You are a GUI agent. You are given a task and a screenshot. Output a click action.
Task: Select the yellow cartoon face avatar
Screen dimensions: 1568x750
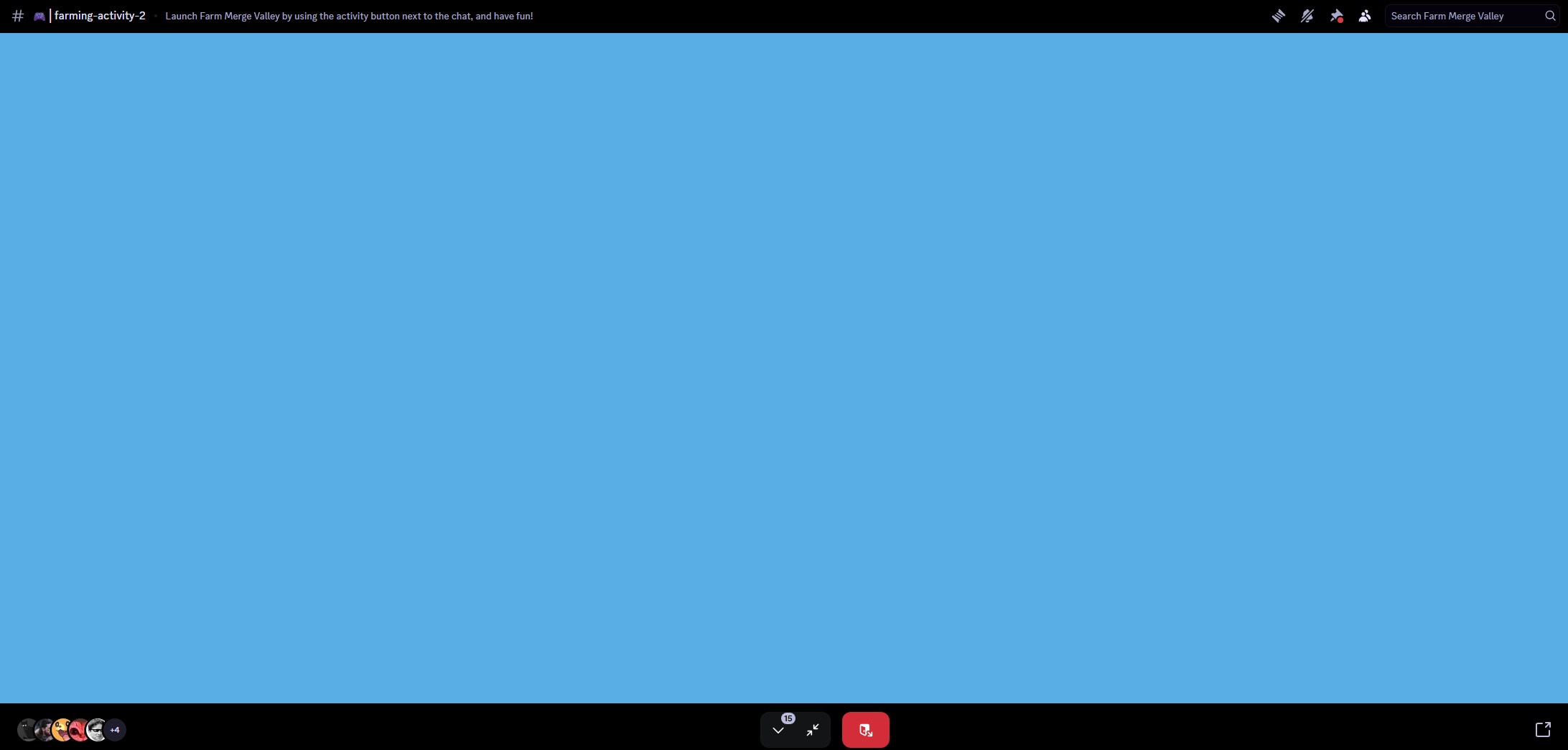(x=62, y=730)
